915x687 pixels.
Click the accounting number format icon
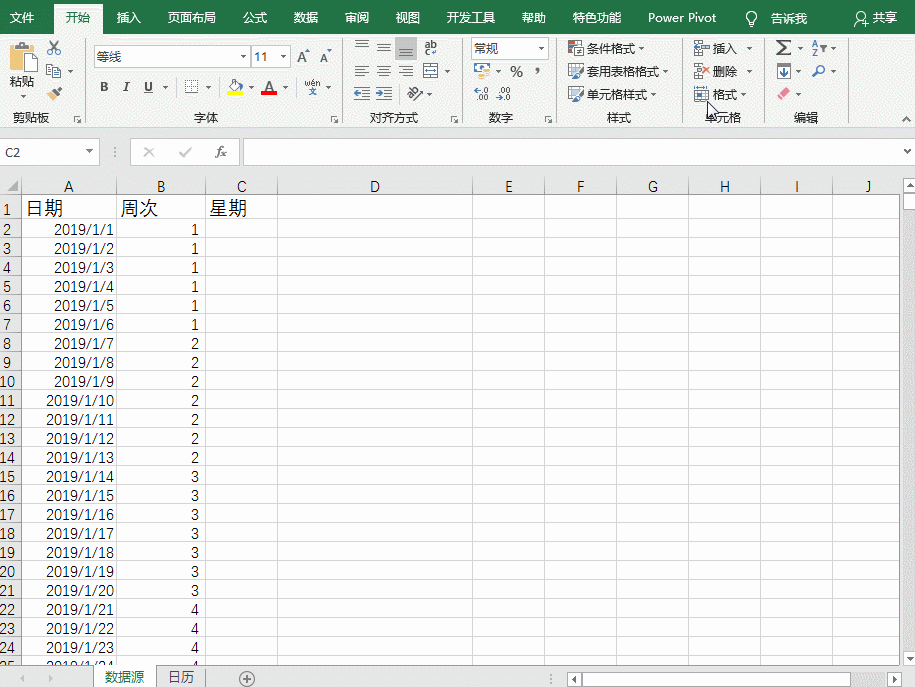(x=482, y=71)
